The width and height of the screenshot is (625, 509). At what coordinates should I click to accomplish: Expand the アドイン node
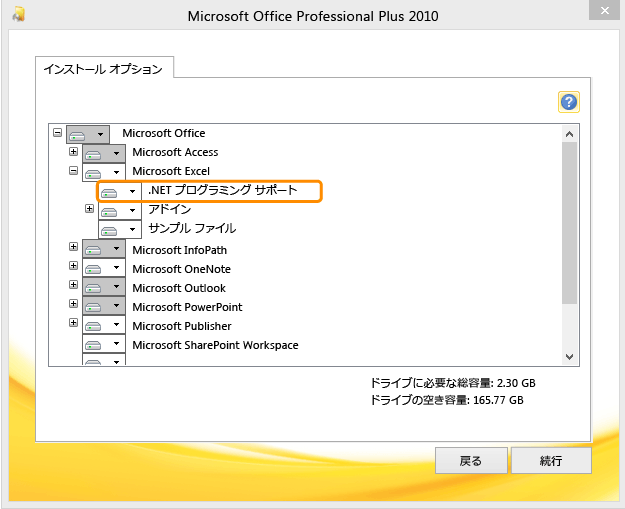(x=89, y=208)
